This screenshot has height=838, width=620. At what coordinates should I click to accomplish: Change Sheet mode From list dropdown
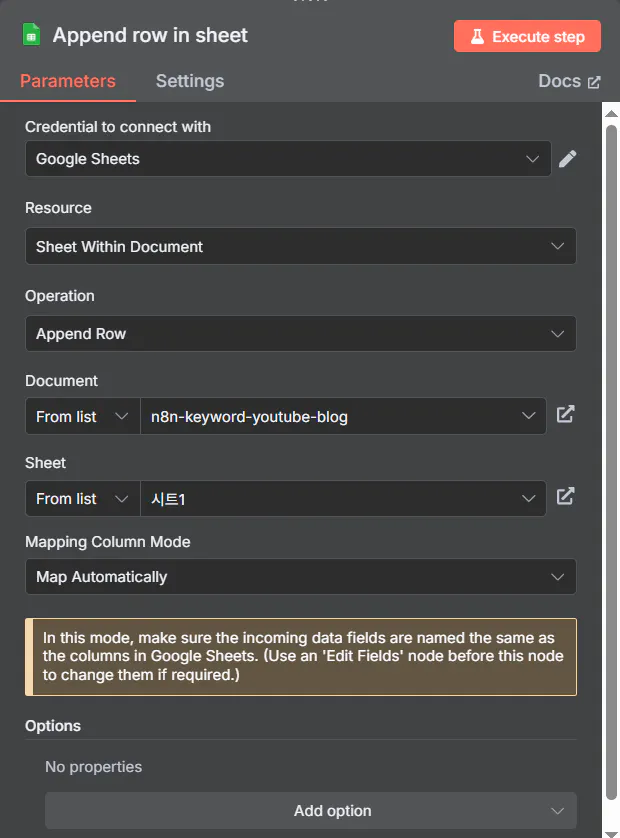click(x=82, y=499)
